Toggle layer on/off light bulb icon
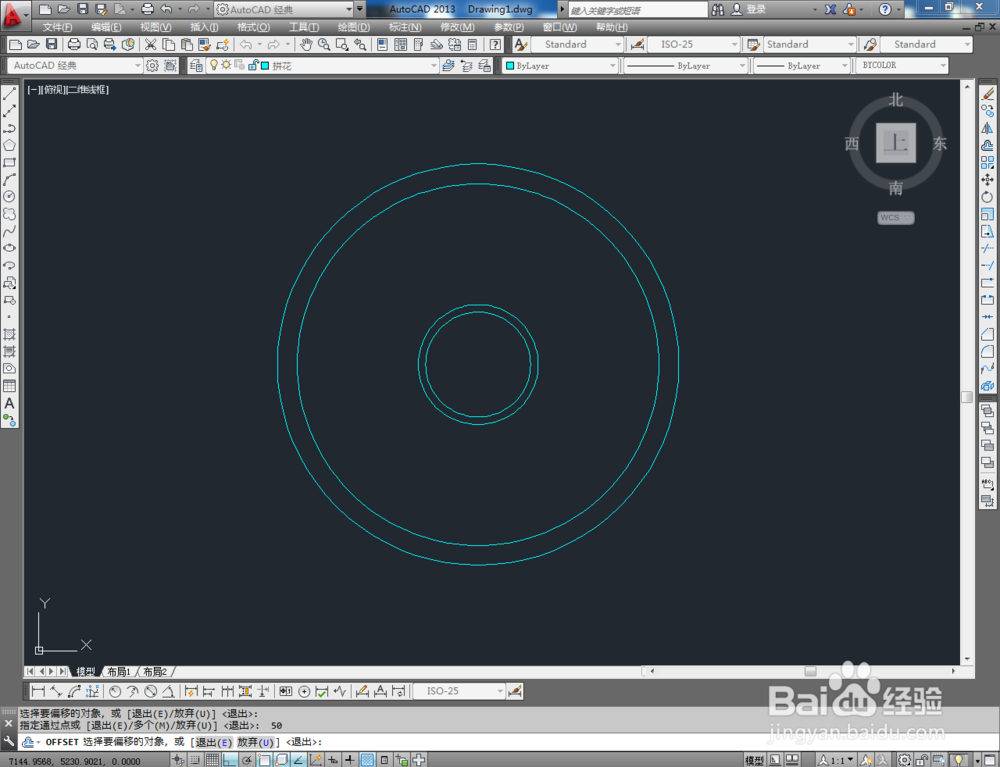 coord(214,65)
